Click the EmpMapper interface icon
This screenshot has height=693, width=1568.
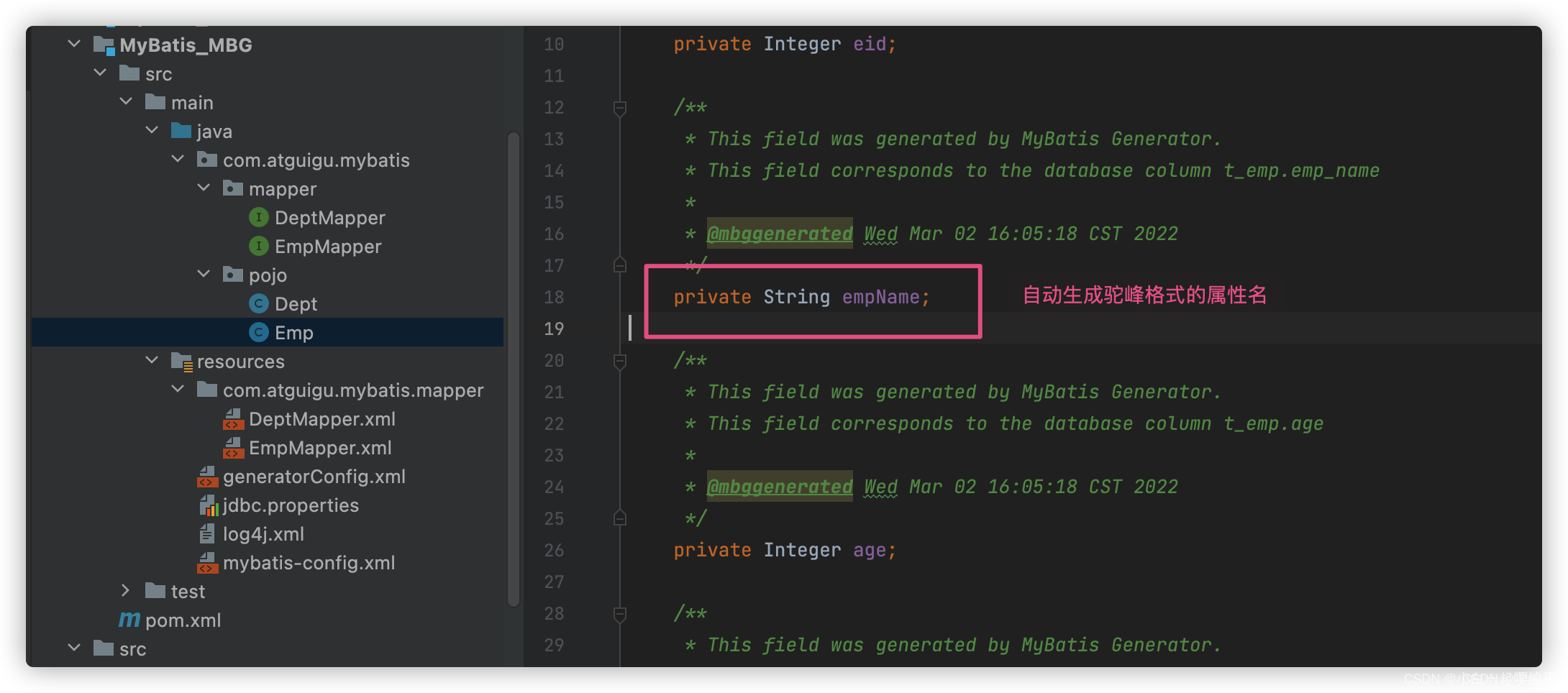259,246
